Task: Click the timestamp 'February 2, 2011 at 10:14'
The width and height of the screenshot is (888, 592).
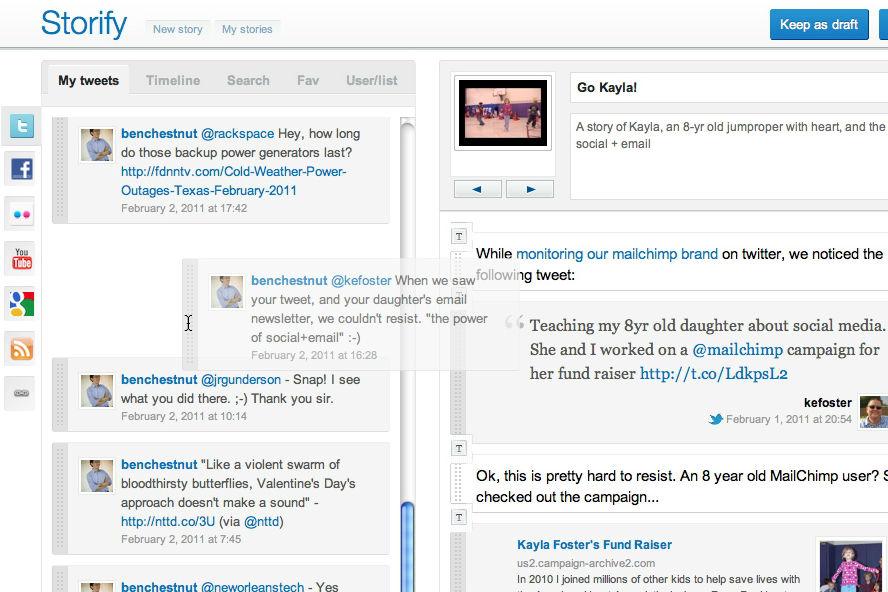Action: point(184,416)
